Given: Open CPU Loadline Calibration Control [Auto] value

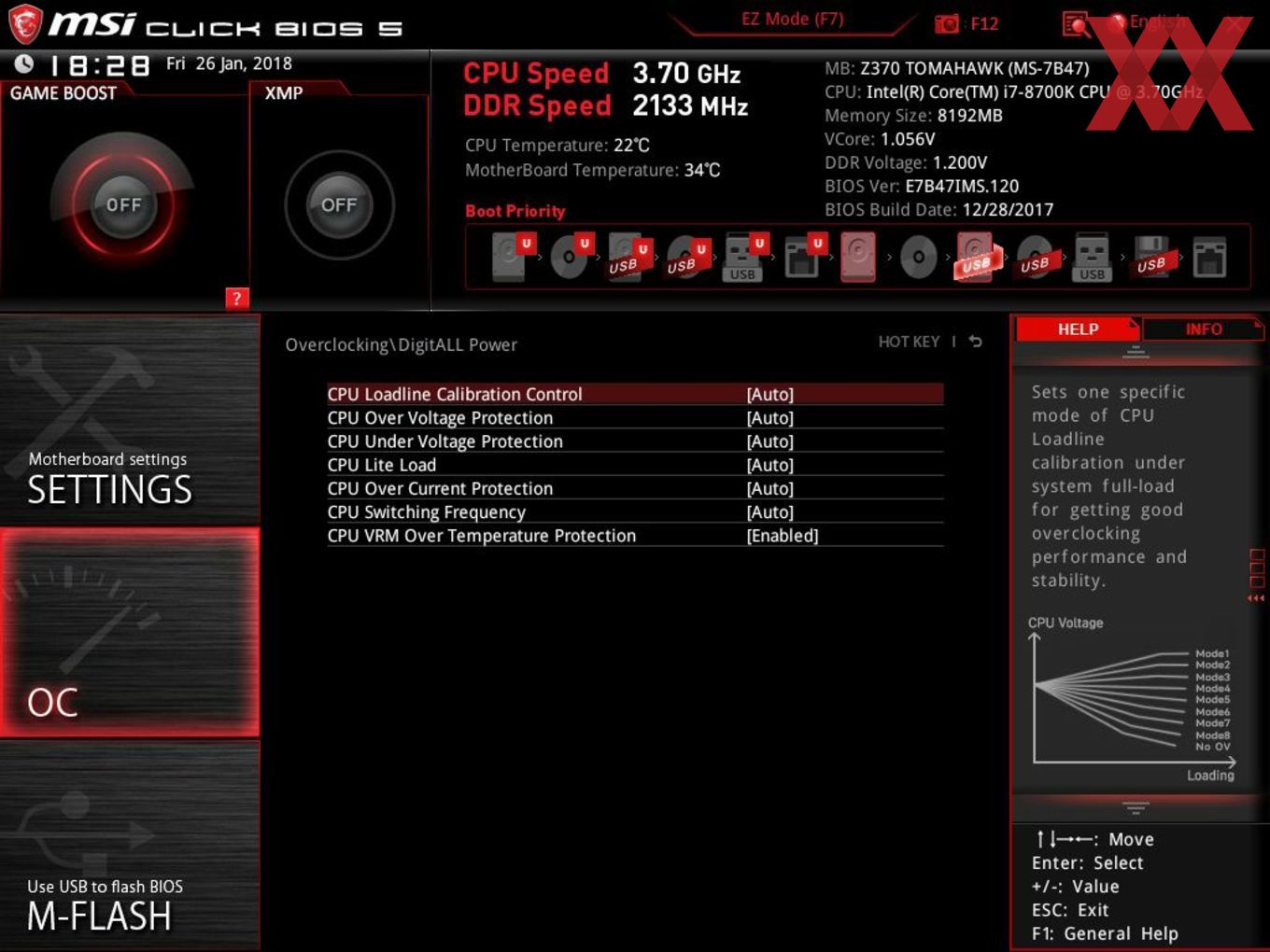Looking at the screenshot, I should [x=770, y=394].
